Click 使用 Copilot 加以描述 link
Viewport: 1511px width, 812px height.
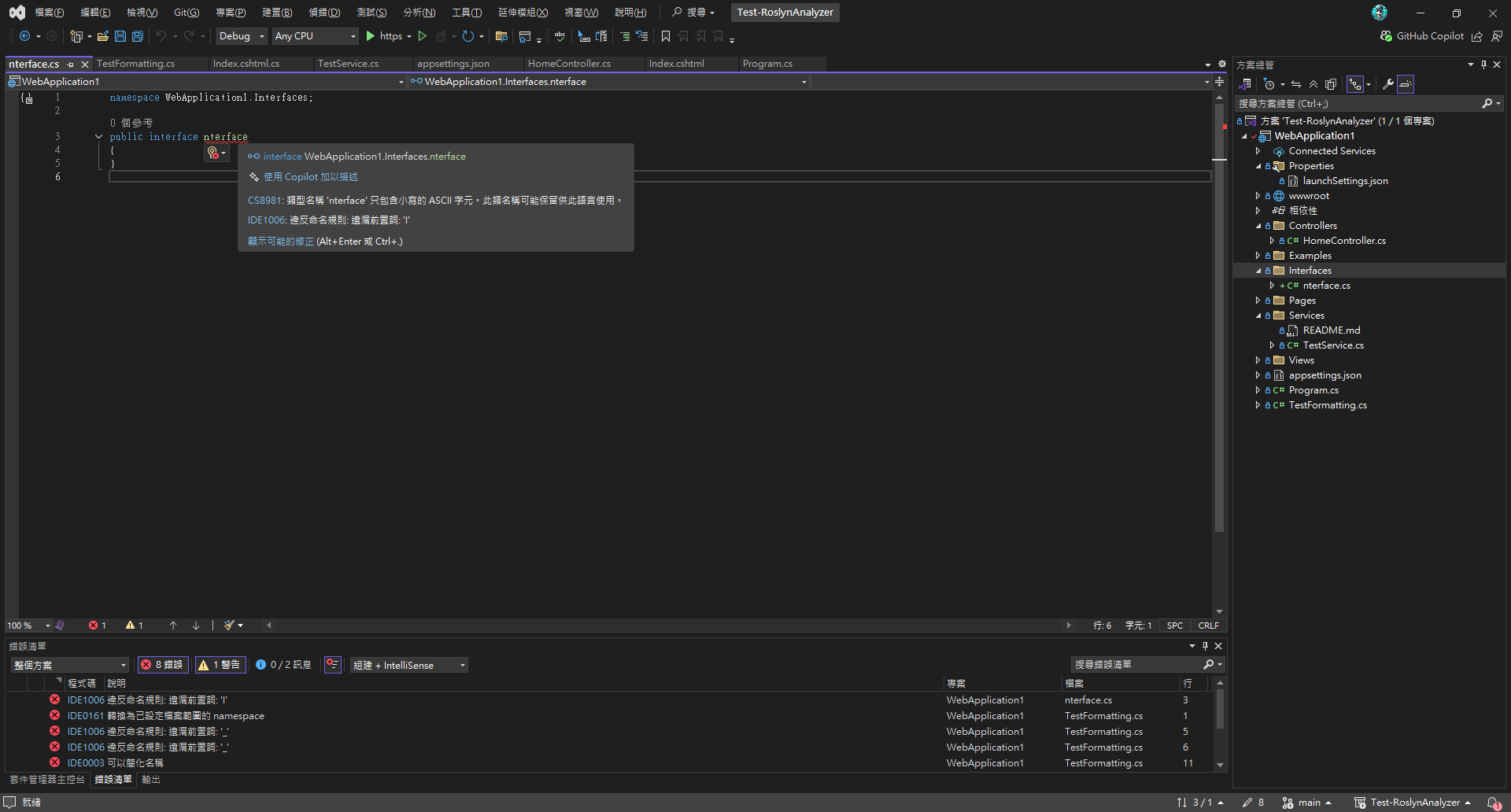click(x=310, y=177)
